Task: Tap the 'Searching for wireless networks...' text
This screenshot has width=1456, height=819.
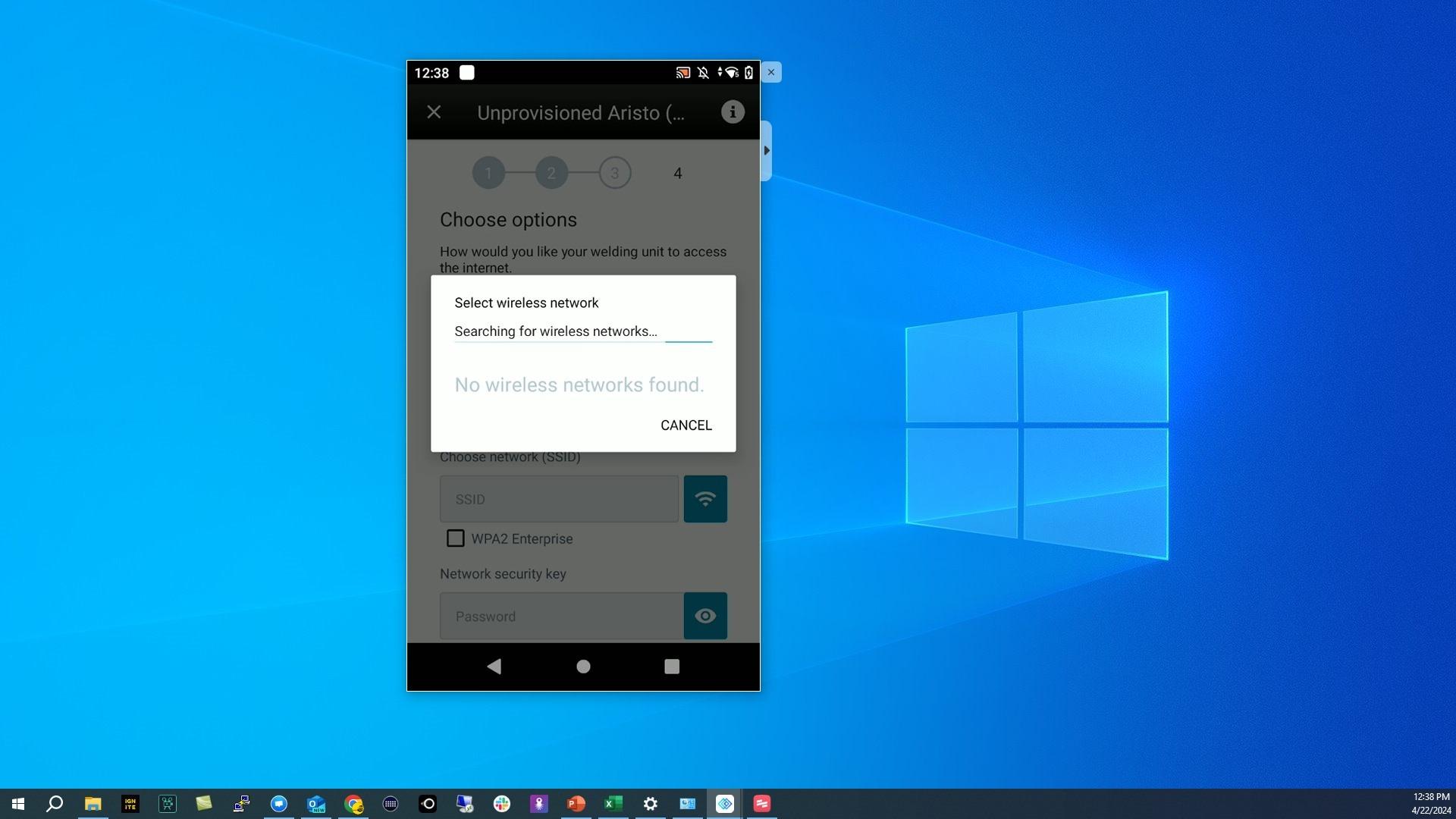Action: click(x=556, y=331)
